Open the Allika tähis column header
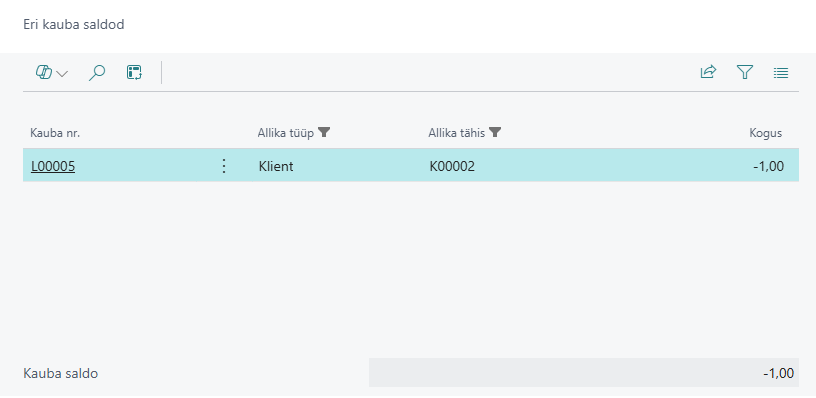This screenshot has width=816, height=398. (456, 133)
